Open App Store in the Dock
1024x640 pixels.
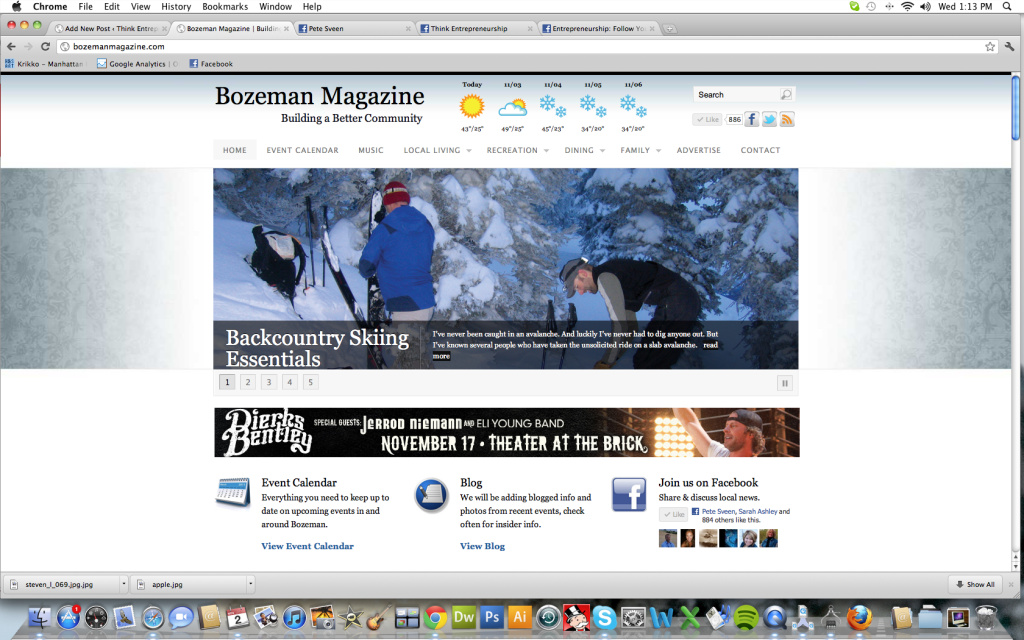(x=68, y=616)
